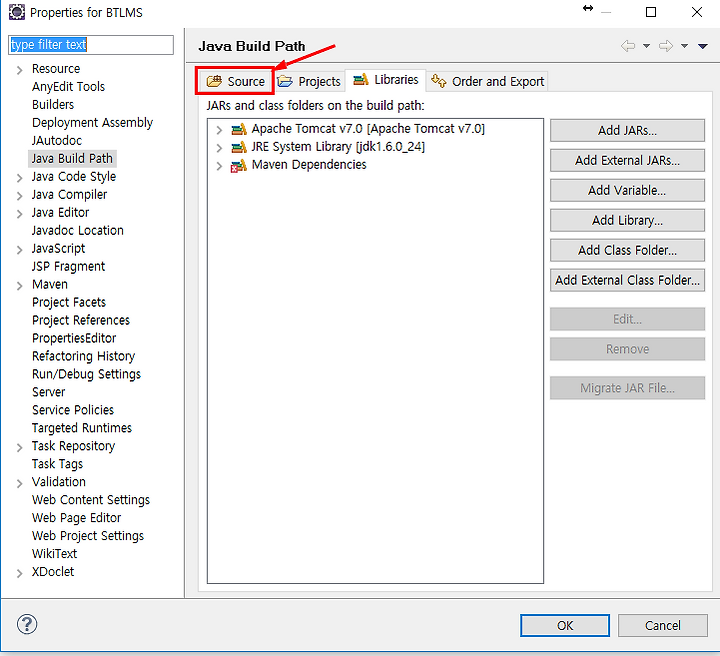Expand the Java Compiler category
Screen dimensions: 720x656
tap(19, 196)
